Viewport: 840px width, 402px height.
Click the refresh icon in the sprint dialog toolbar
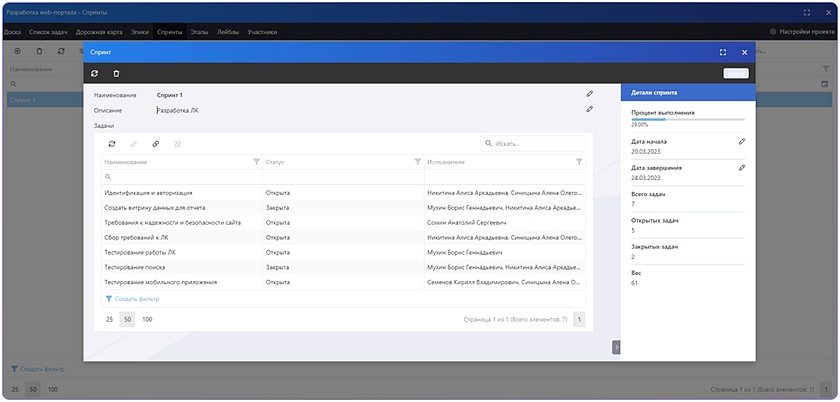point(95,73)
